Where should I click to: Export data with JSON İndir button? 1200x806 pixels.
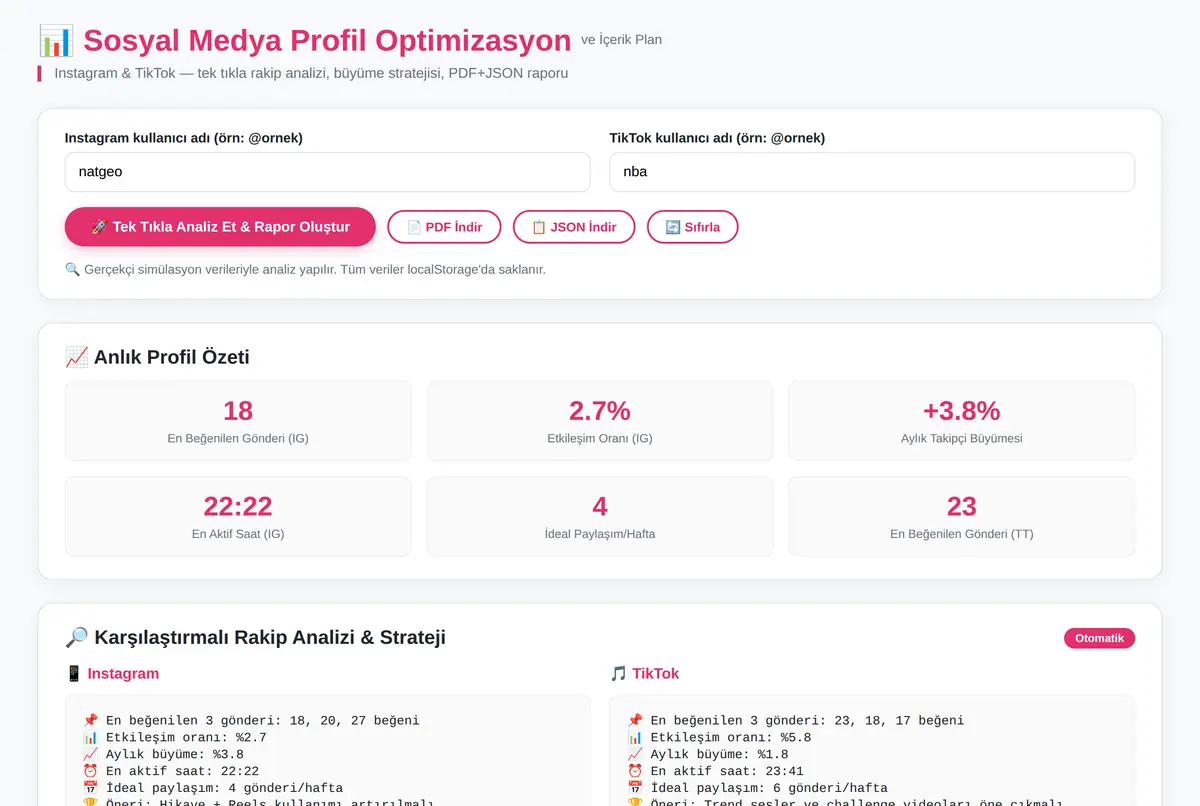coord(574,227)
